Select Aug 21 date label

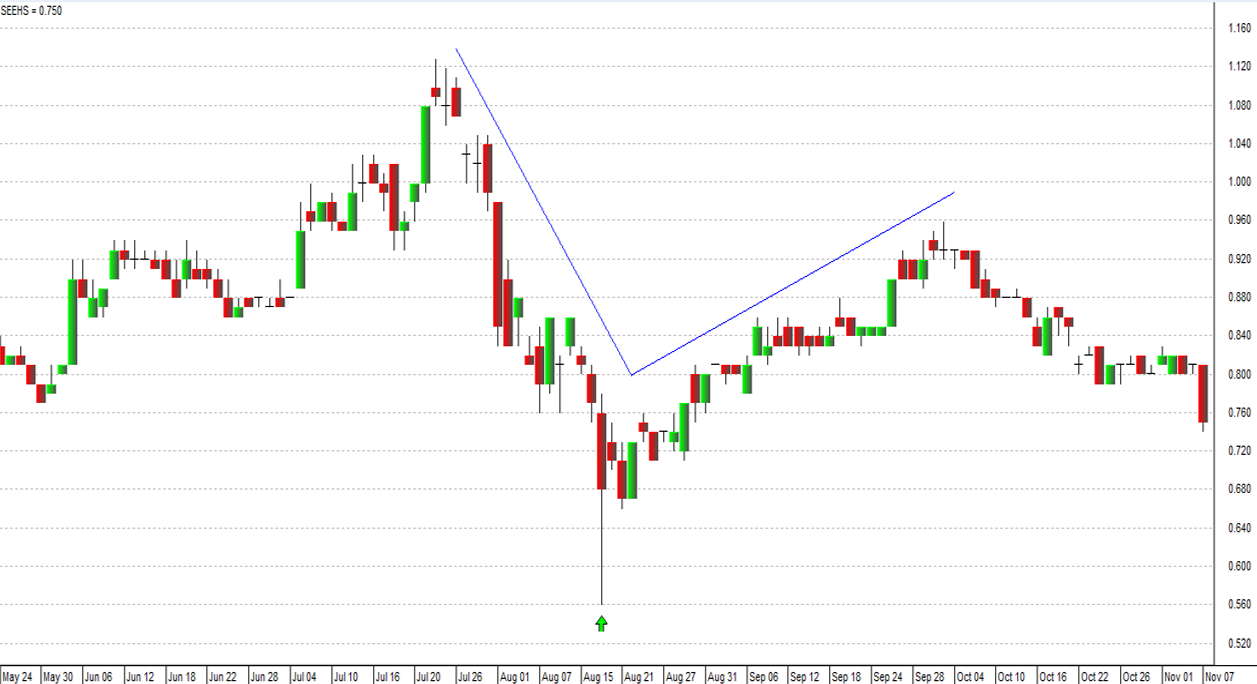[x=640, y=677]
